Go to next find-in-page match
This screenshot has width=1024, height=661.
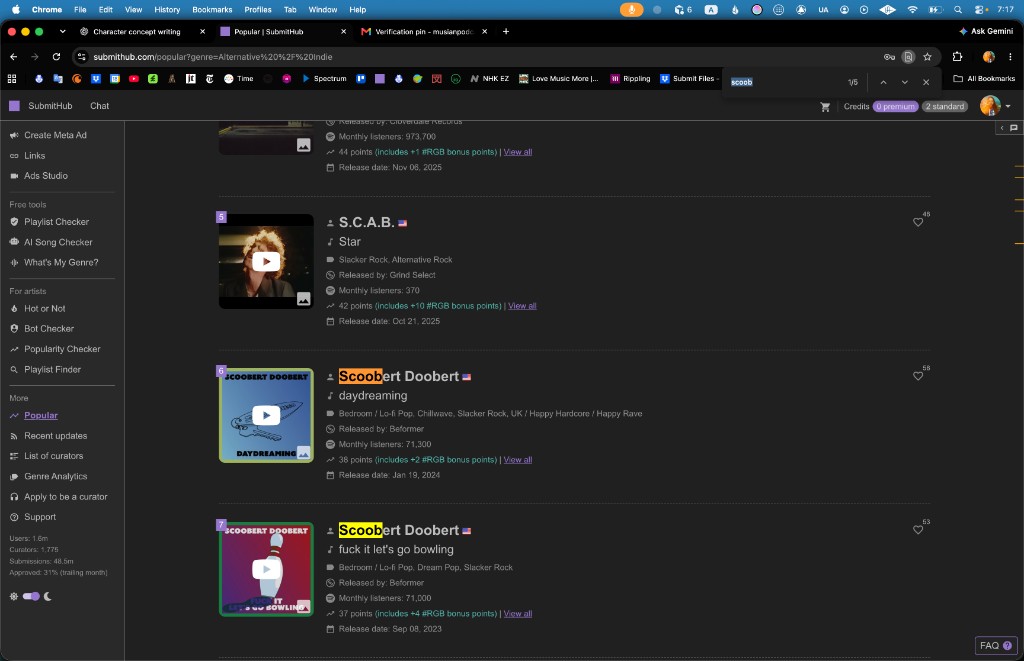coord(904,82)
